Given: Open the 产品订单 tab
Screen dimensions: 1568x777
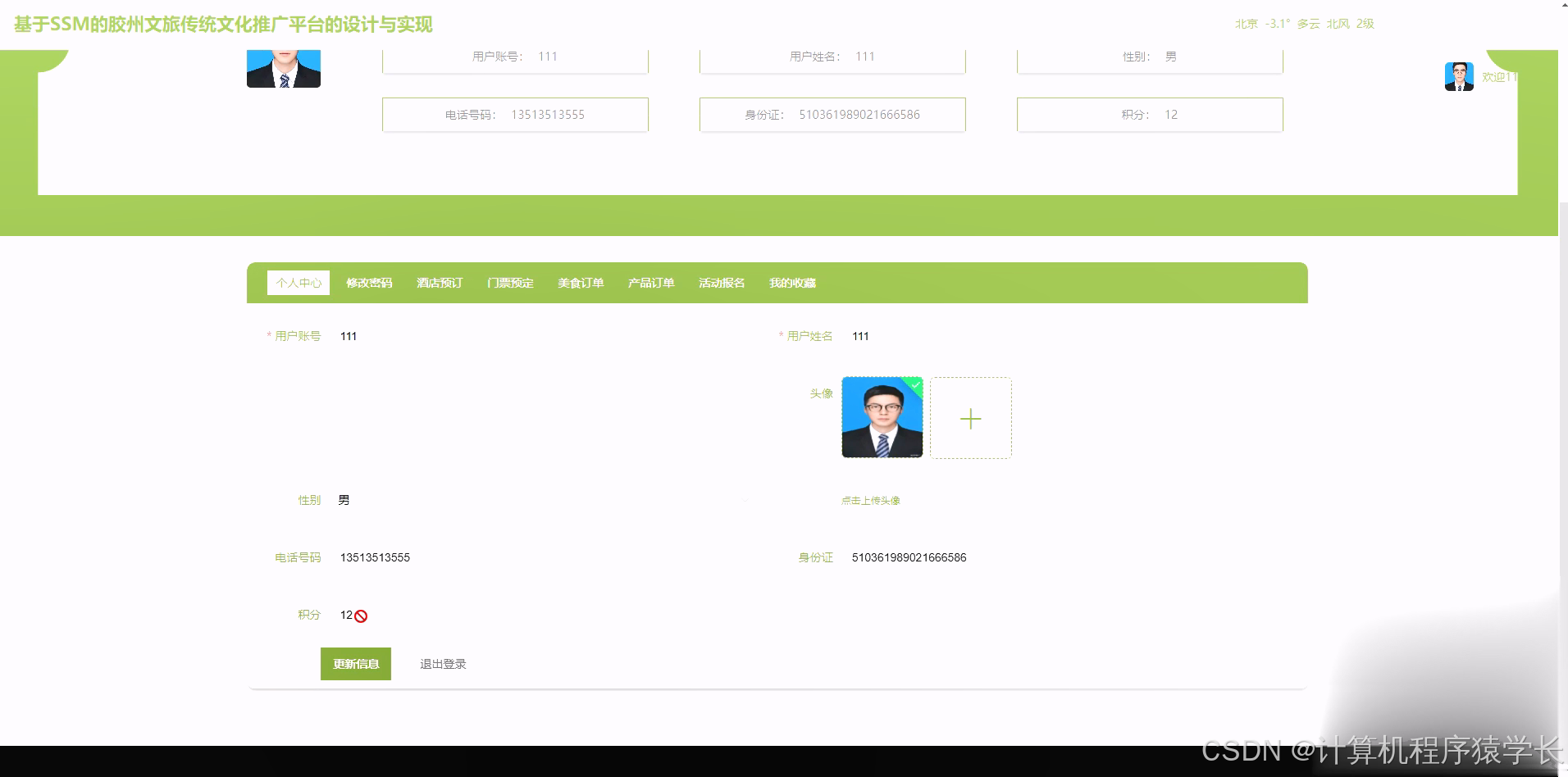Looking at the screenshot, I should 650,282.
